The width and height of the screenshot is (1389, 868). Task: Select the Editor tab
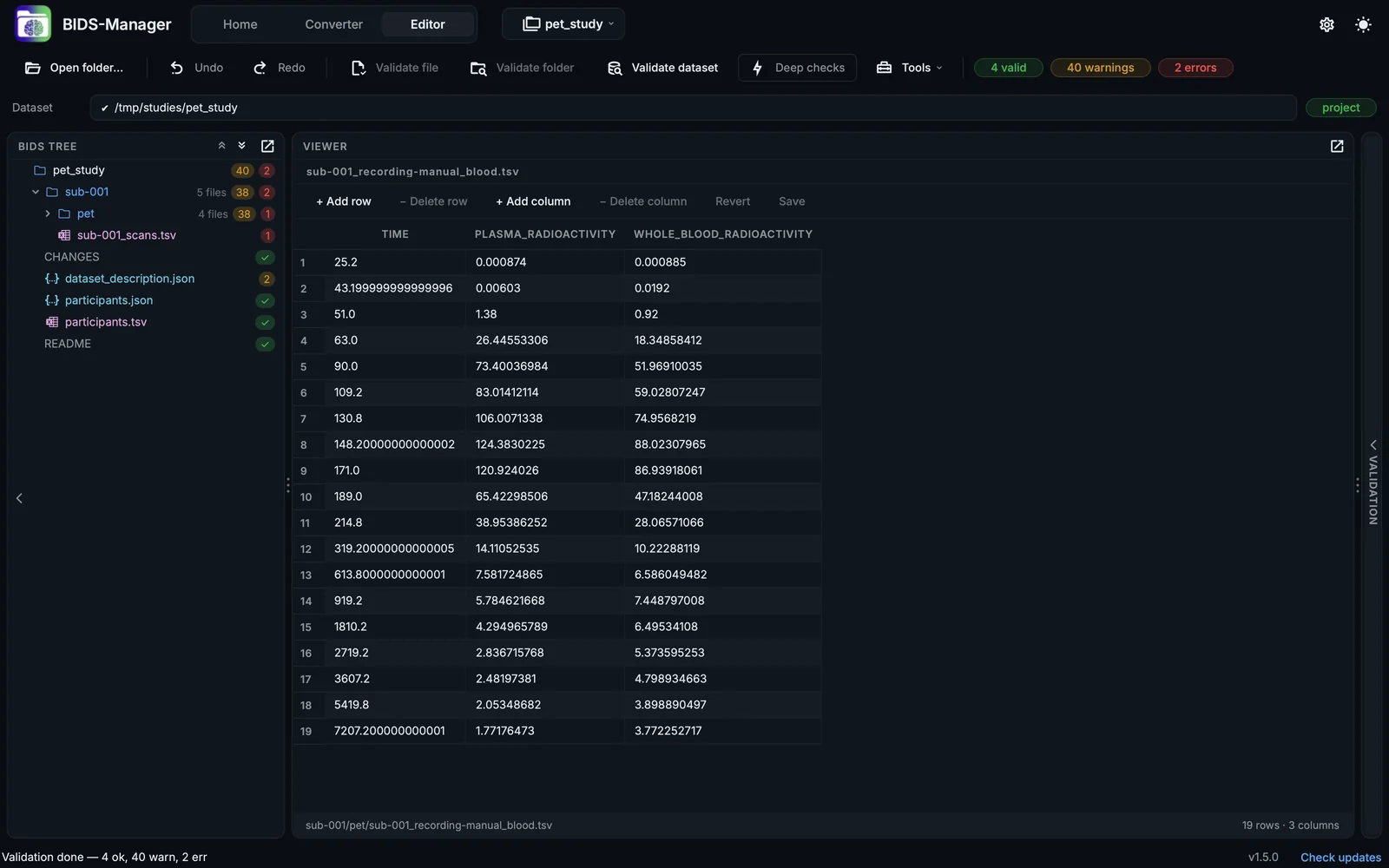(427, 24)
